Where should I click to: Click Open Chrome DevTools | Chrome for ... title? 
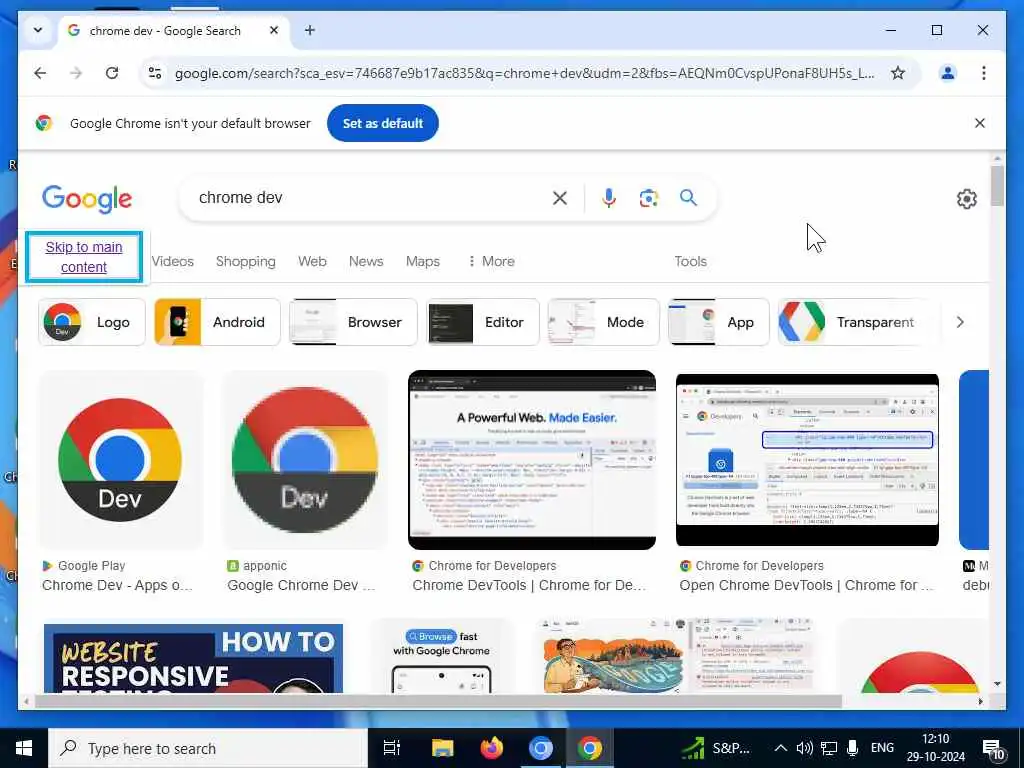tap(807, 585)
